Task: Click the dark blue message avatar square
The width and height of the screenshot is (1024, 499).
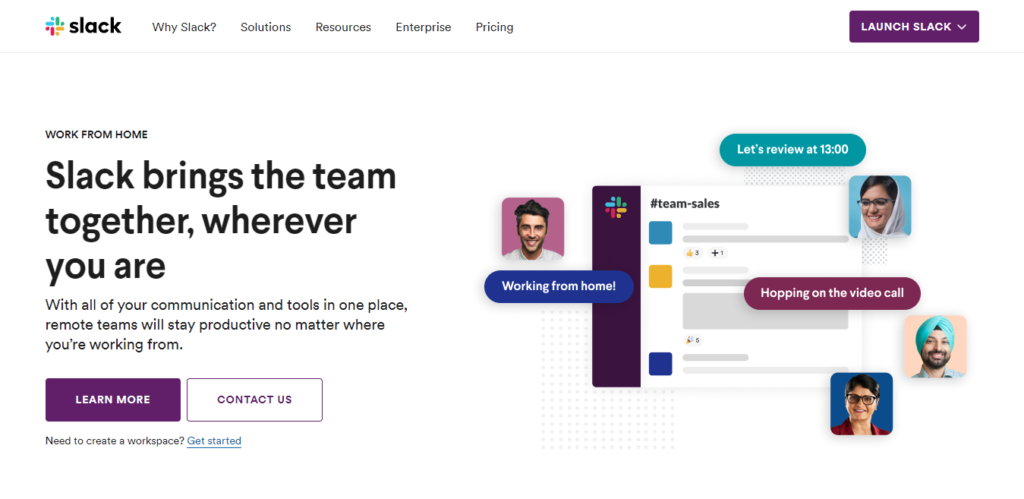Action: pos(660,364)
